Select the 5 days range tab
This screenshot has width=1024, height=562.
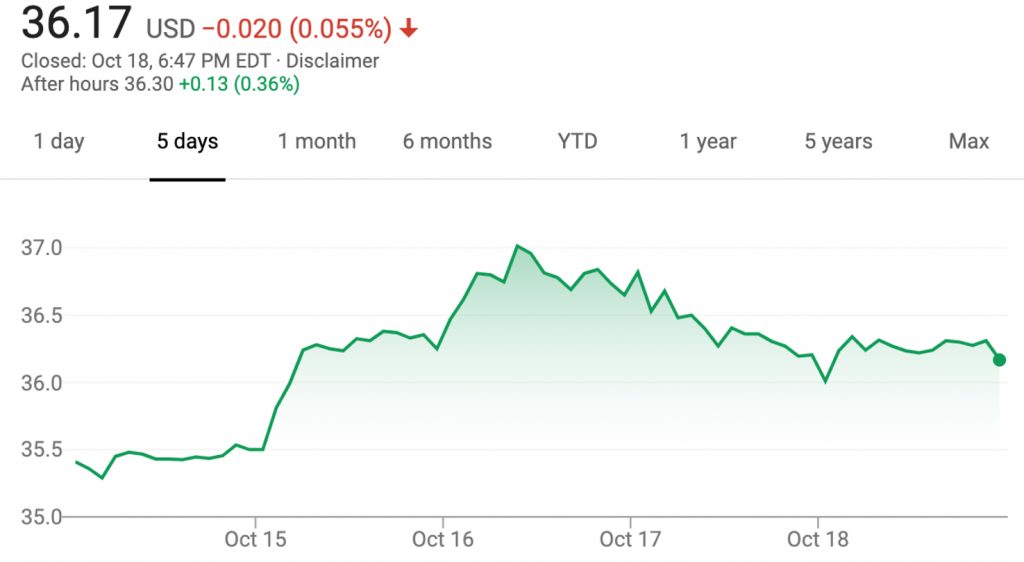(187, 141)
